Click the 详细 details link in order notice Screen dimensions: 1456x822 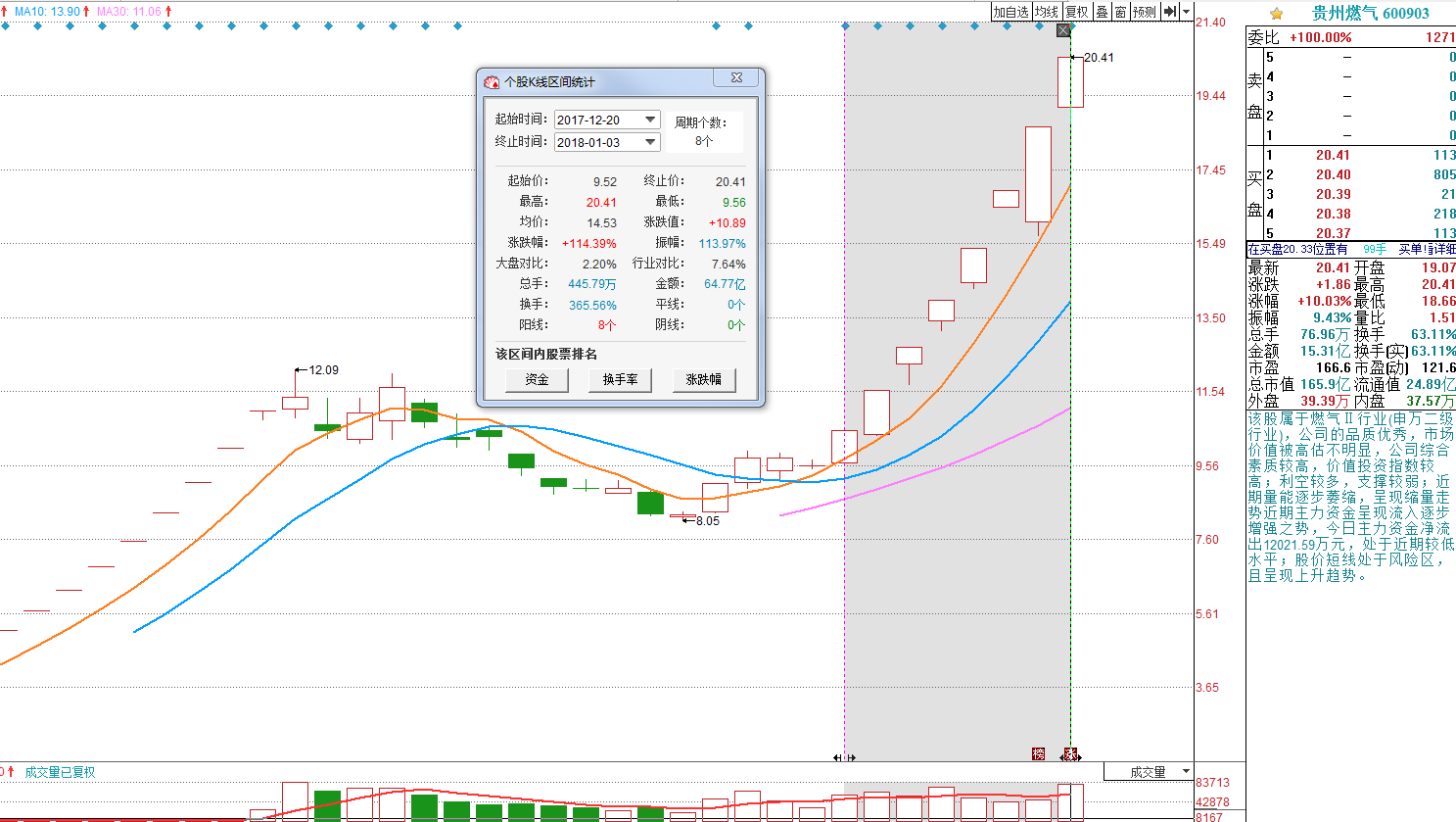tap(1443, 250)
